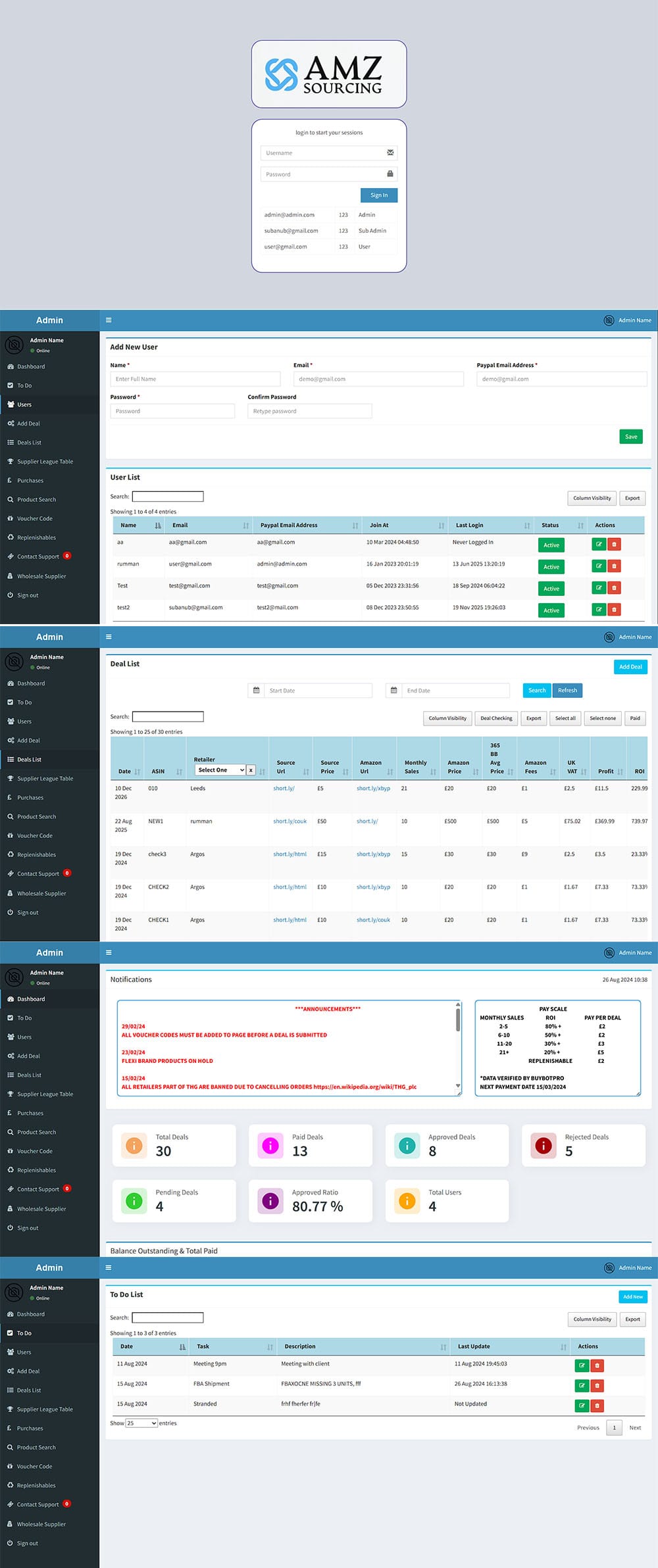Delete user test2 with the trash icon

pos(614,610)
